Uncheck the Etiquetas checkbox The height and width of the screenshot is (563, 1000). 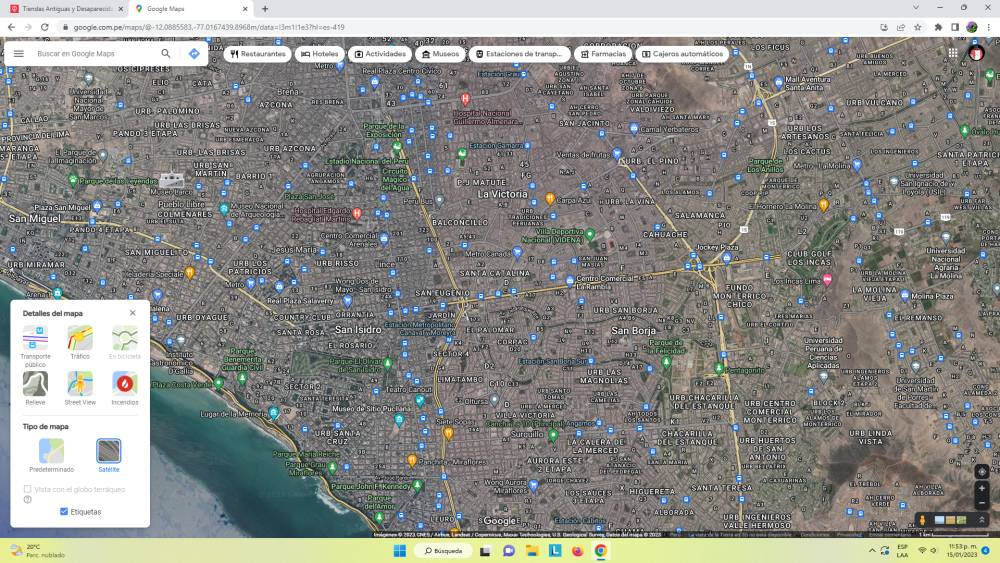64,512
